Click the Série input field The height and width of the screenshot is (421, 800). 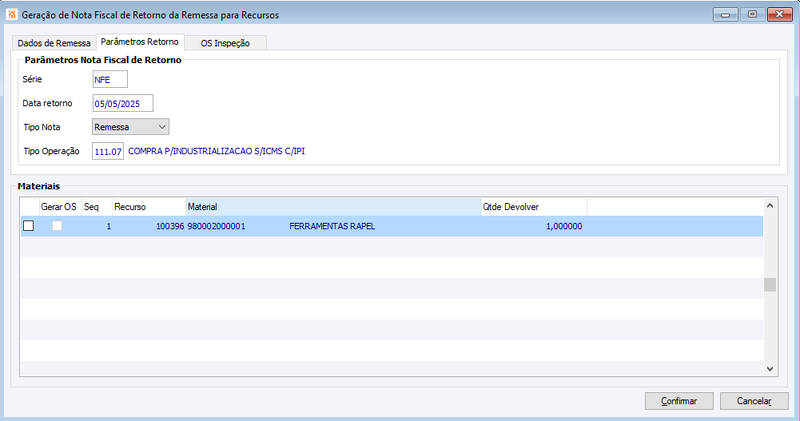[110, 80]
